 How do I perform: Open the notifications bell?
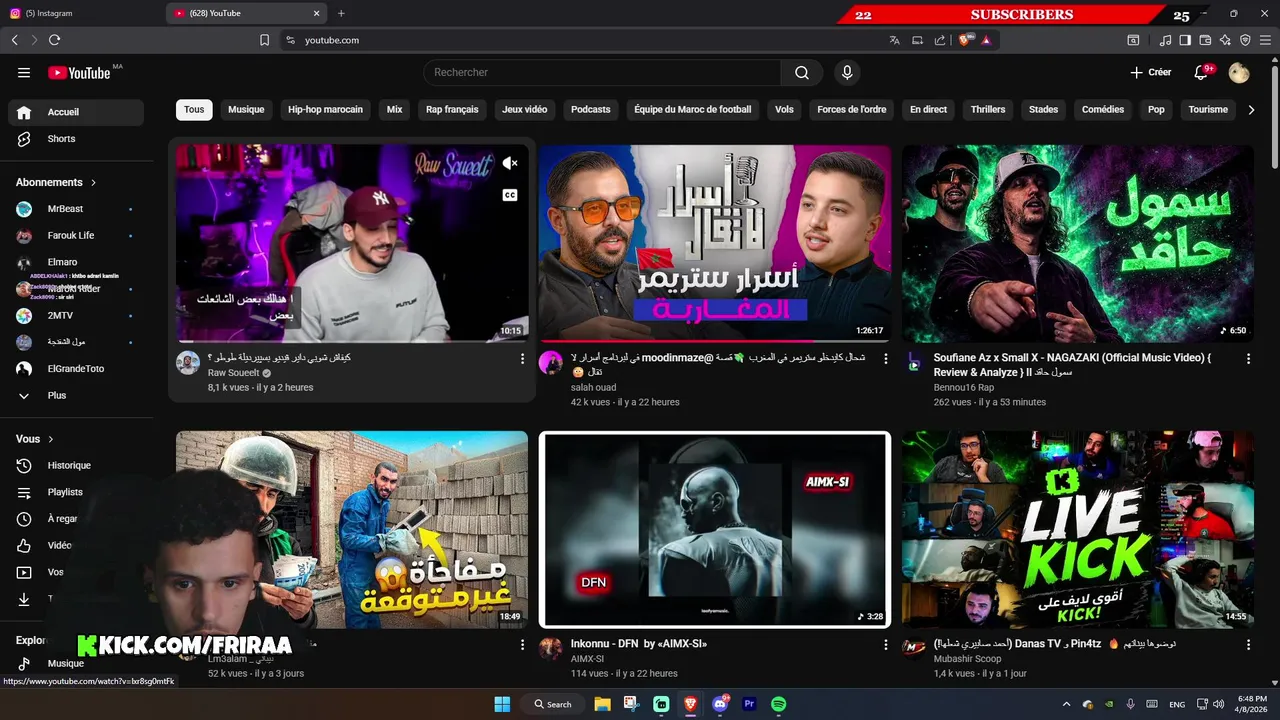tap(1201, 72)
